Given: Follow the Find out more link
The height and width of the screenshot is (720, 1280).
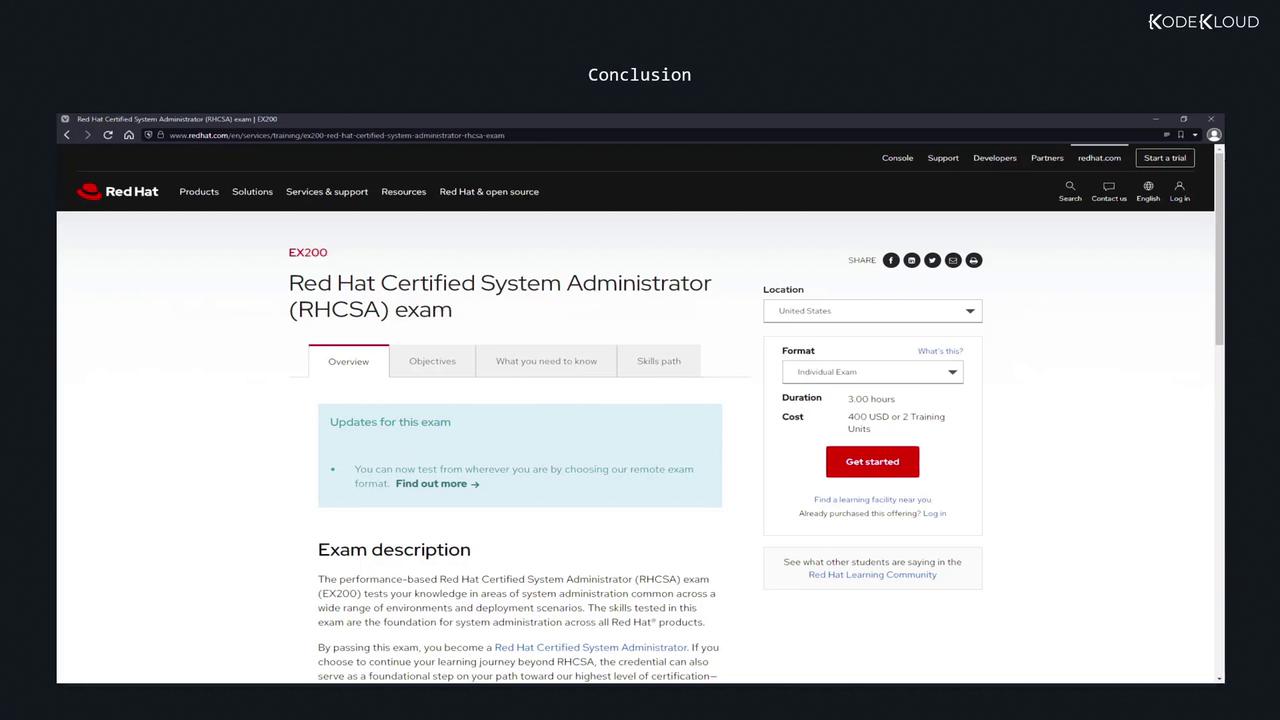Looking at the screenshot, I should [437, 484].
